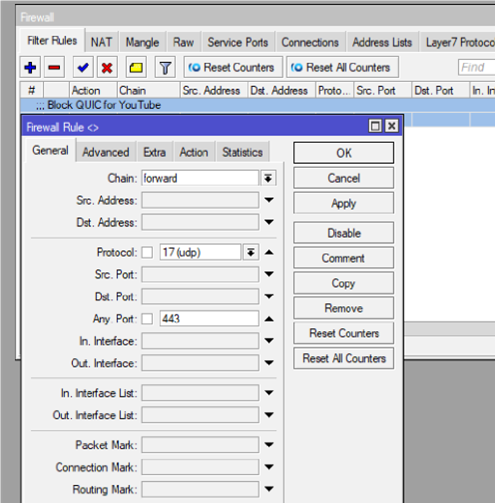Viewport: 495px width, 503px height.
Task: Select the Block QUIC for YouTube row
Action: [x=257, y=105]
